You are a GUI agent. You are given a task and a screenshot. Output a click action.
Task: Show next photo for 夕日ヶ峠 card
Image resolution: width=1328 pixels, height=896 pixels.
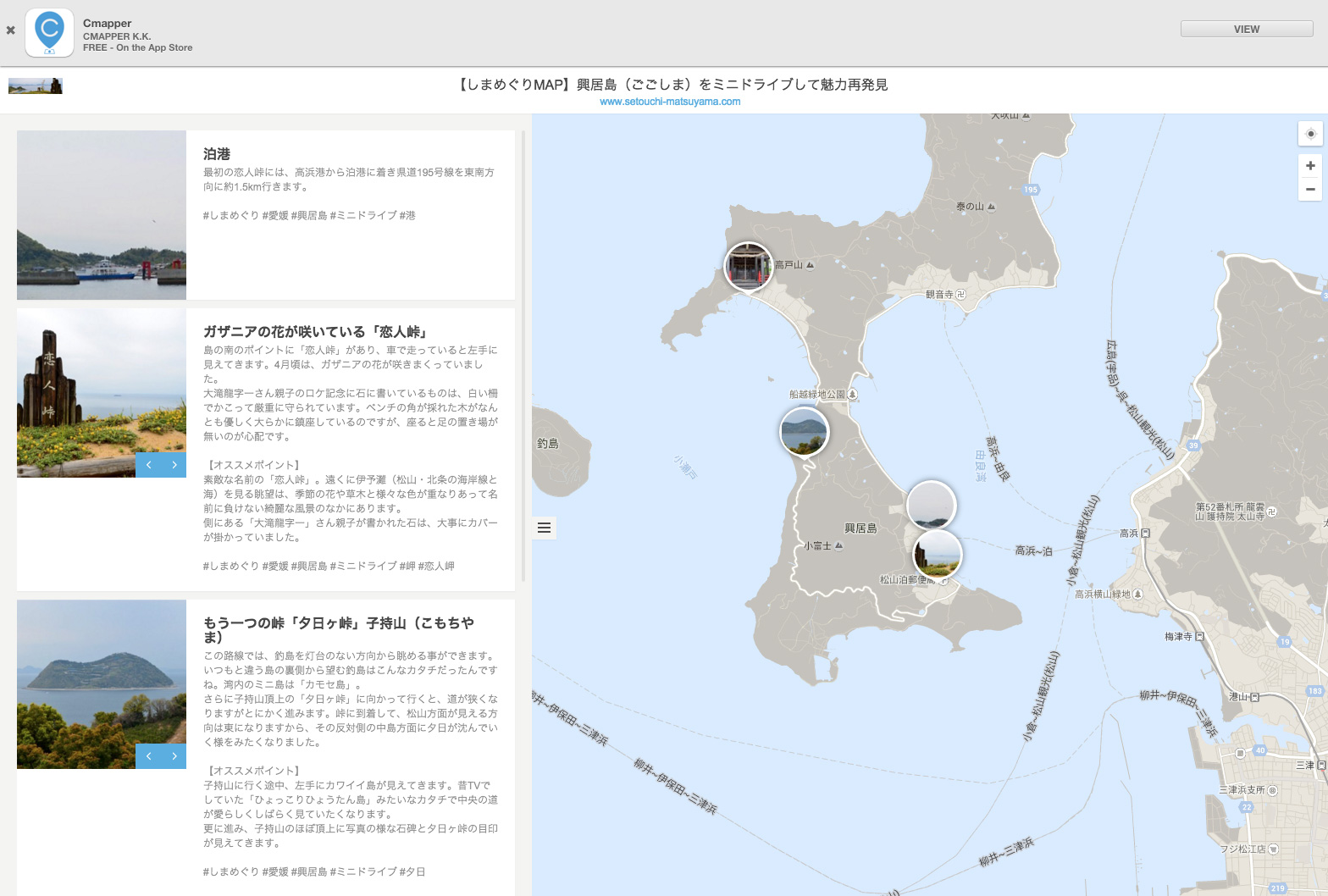click(x=174, y=756)
